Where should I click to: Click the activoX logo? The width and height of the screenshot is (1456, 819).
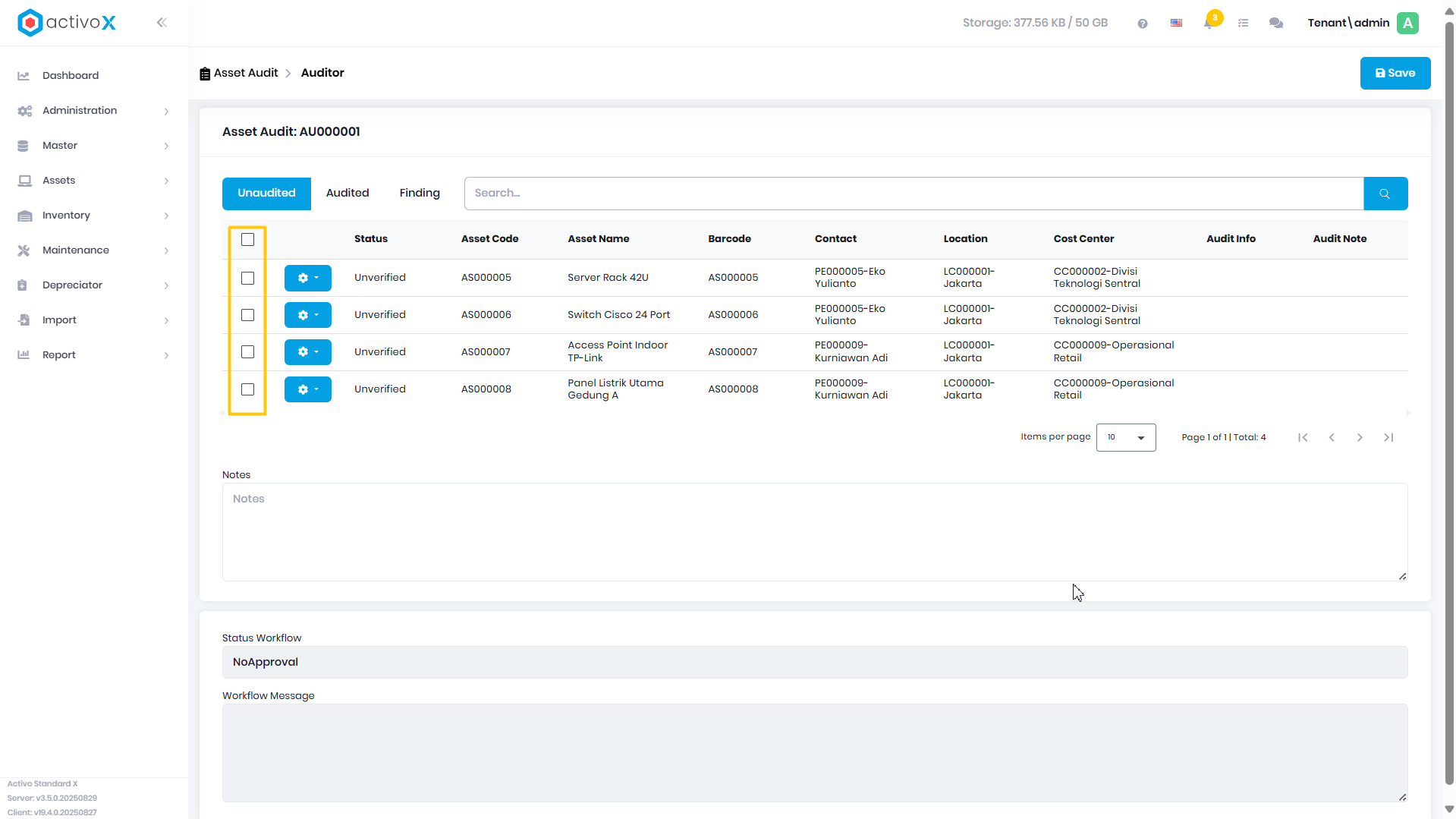67,23
